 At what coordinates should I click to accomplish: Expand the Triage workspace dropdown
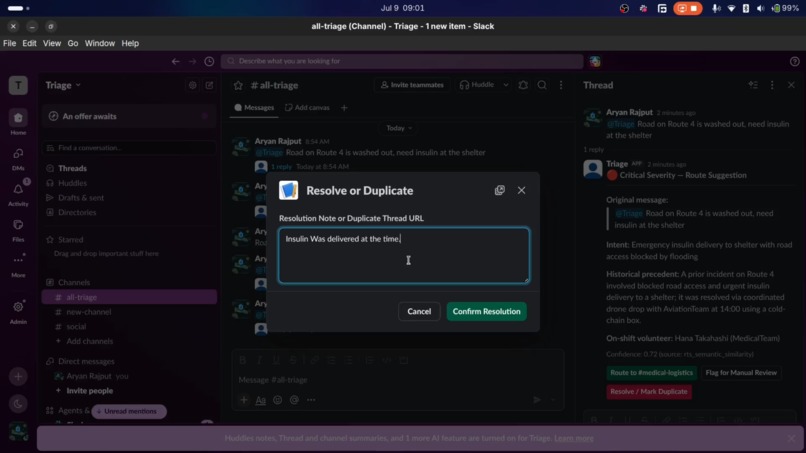pyautogui.click(x=63, y=85)
